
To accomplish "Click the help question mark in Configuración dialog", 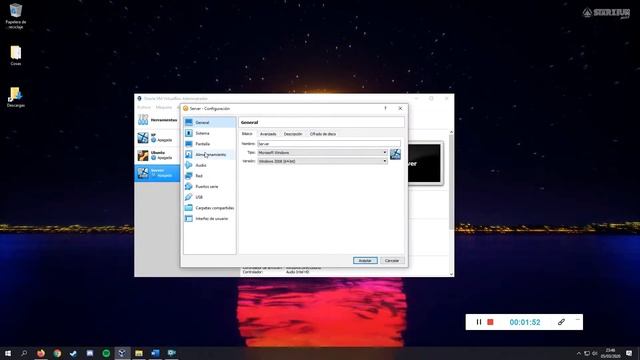I will pos(385,108).
